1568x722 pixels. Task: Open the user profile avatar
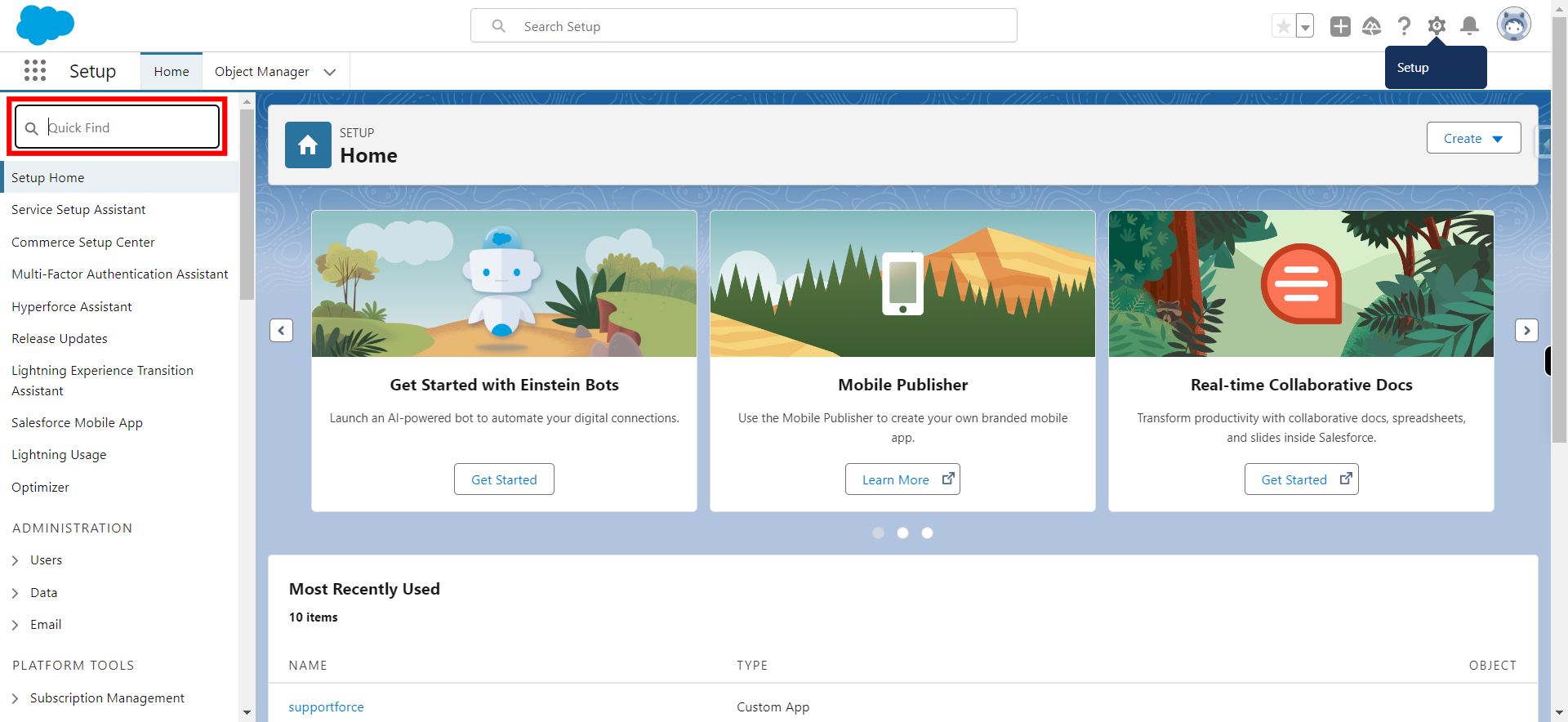1513,25
